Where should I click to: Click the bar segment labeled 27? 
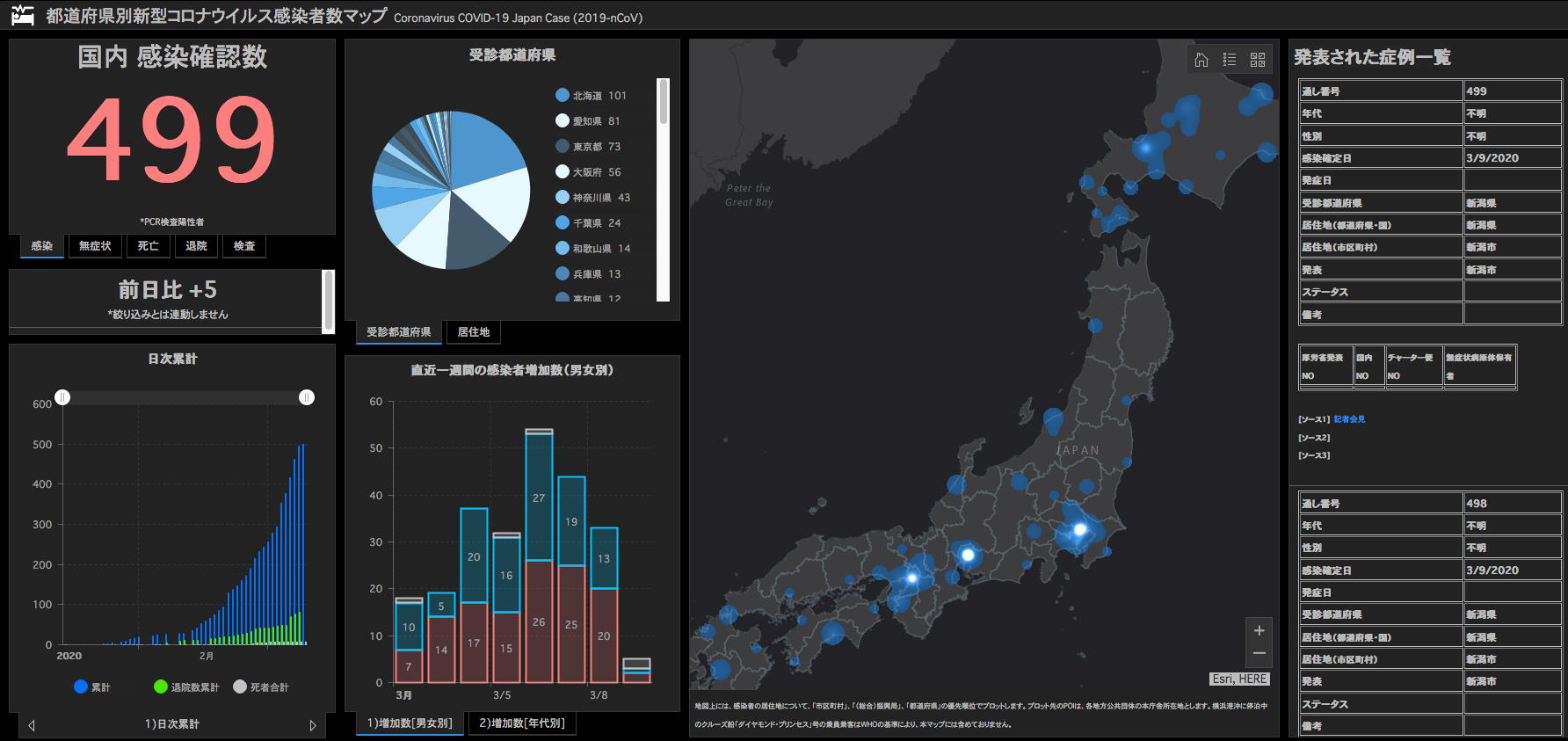pyautogui.click(x=539, y=497)
